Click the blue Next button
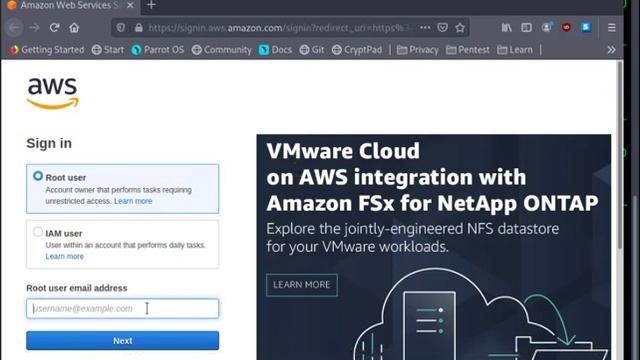This screenshot has height=360, width=640. (x=122, y=340)
